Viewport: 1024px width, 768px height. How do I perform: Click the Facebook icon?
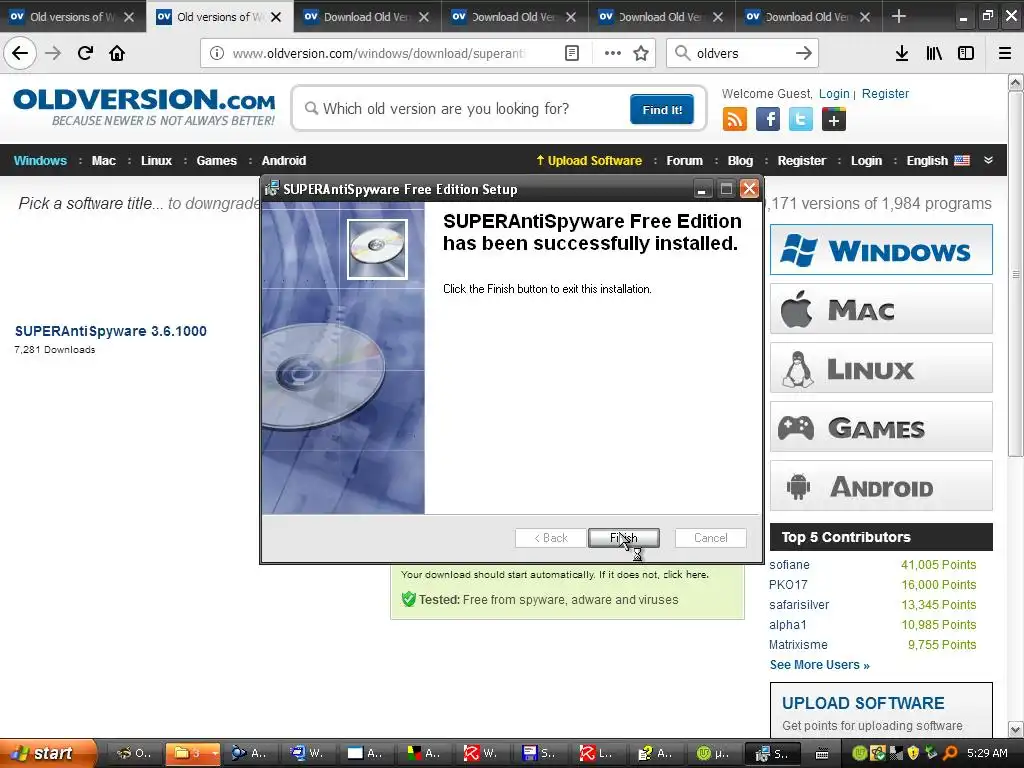click(768, 120)
